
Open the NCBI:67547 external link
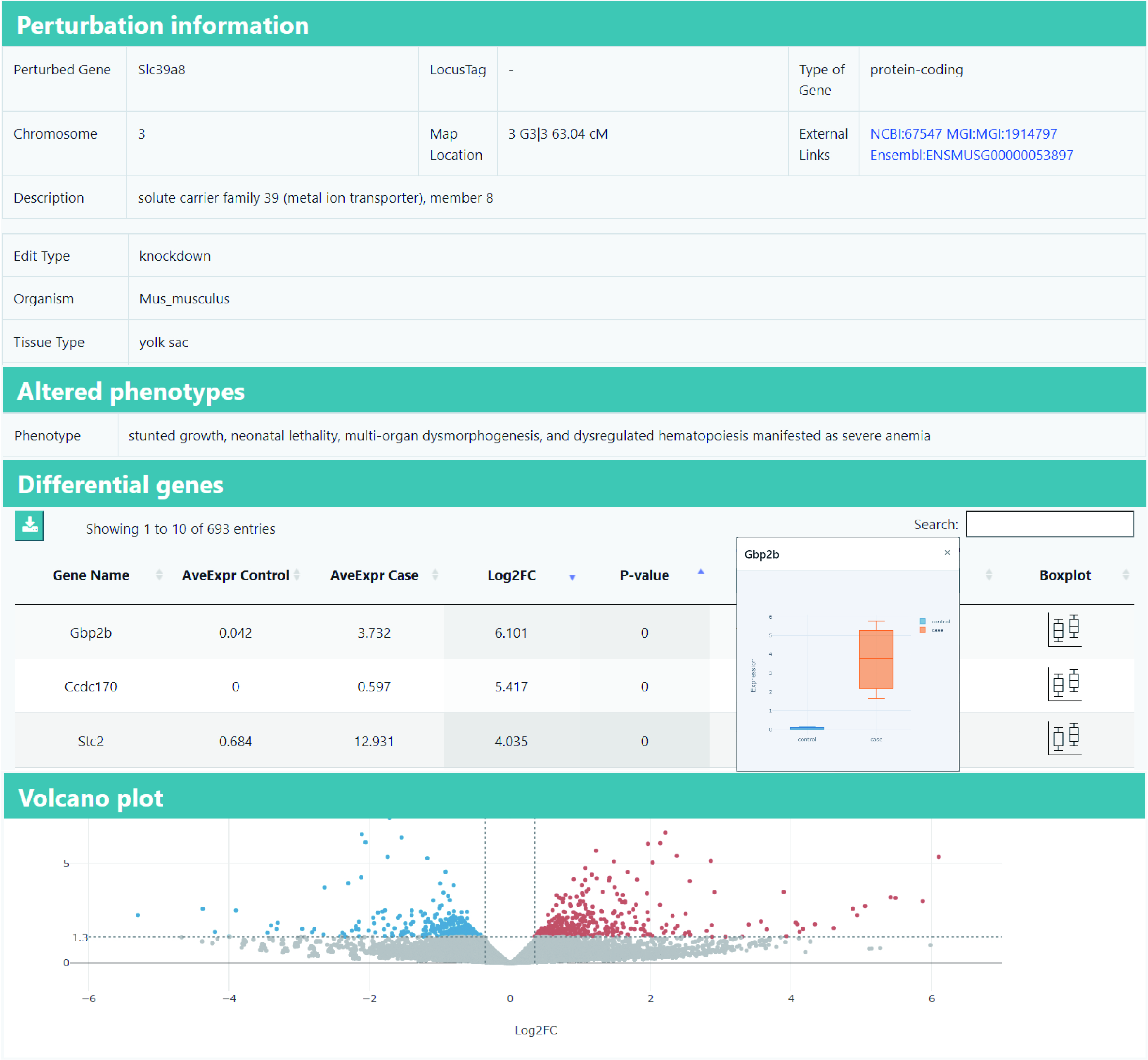tap(906, 134)
